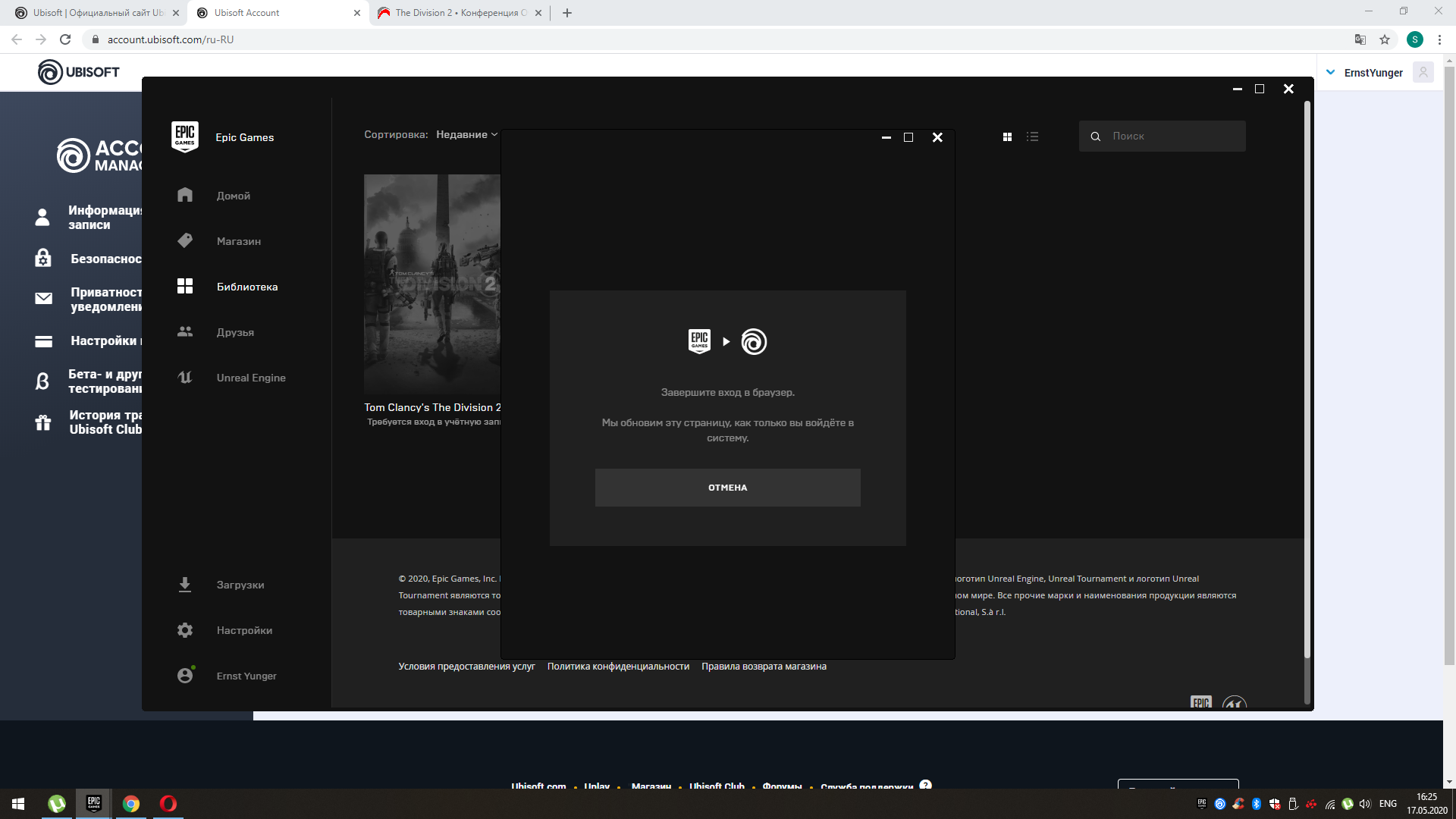Click Ernst Yunger profile avatar icon
Viewport: 1456px width, 819px height.
coord(185,675)
